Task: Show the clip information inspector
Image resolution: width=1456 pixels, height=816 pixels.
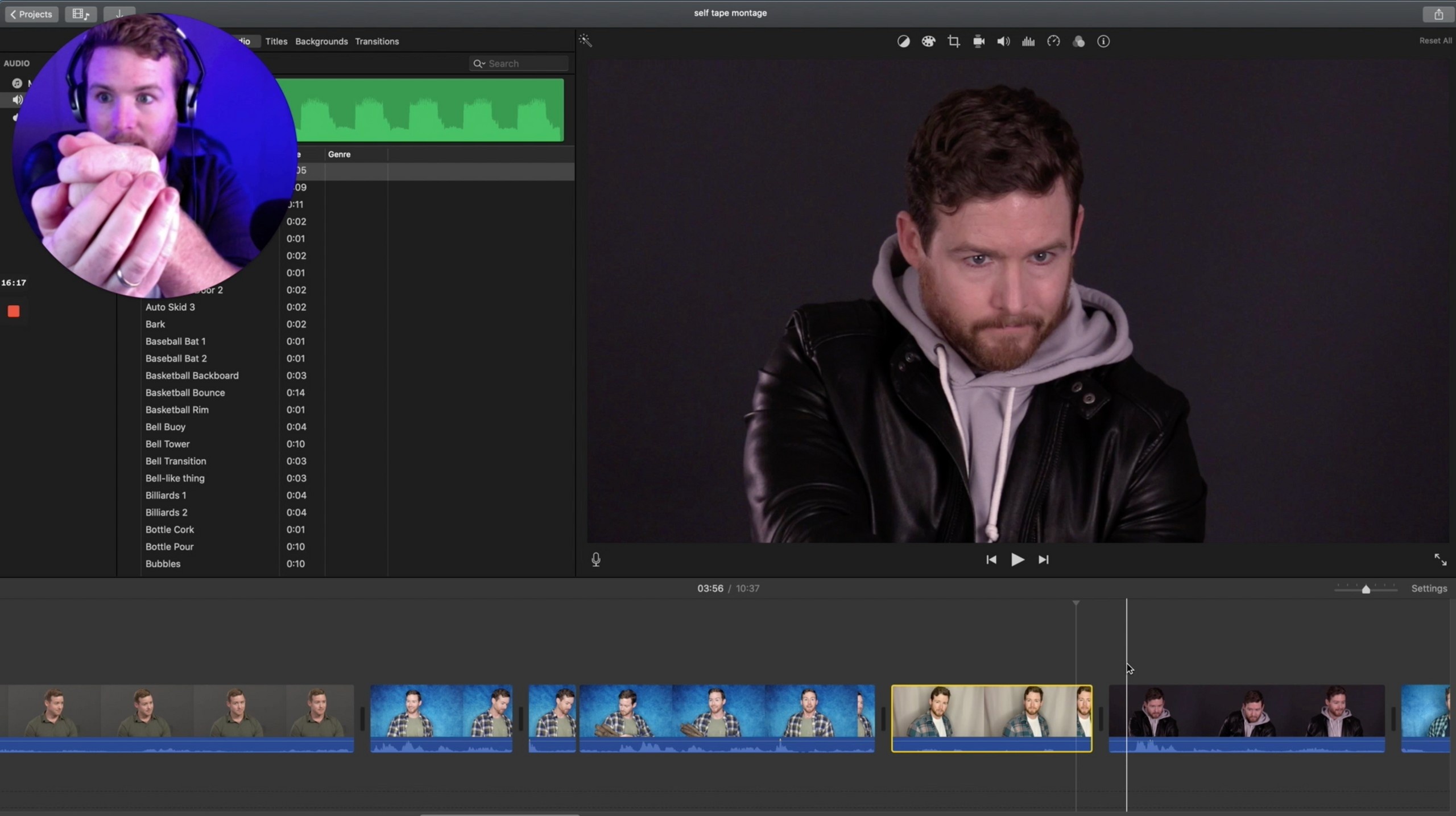Action: tap(1103, 42)
